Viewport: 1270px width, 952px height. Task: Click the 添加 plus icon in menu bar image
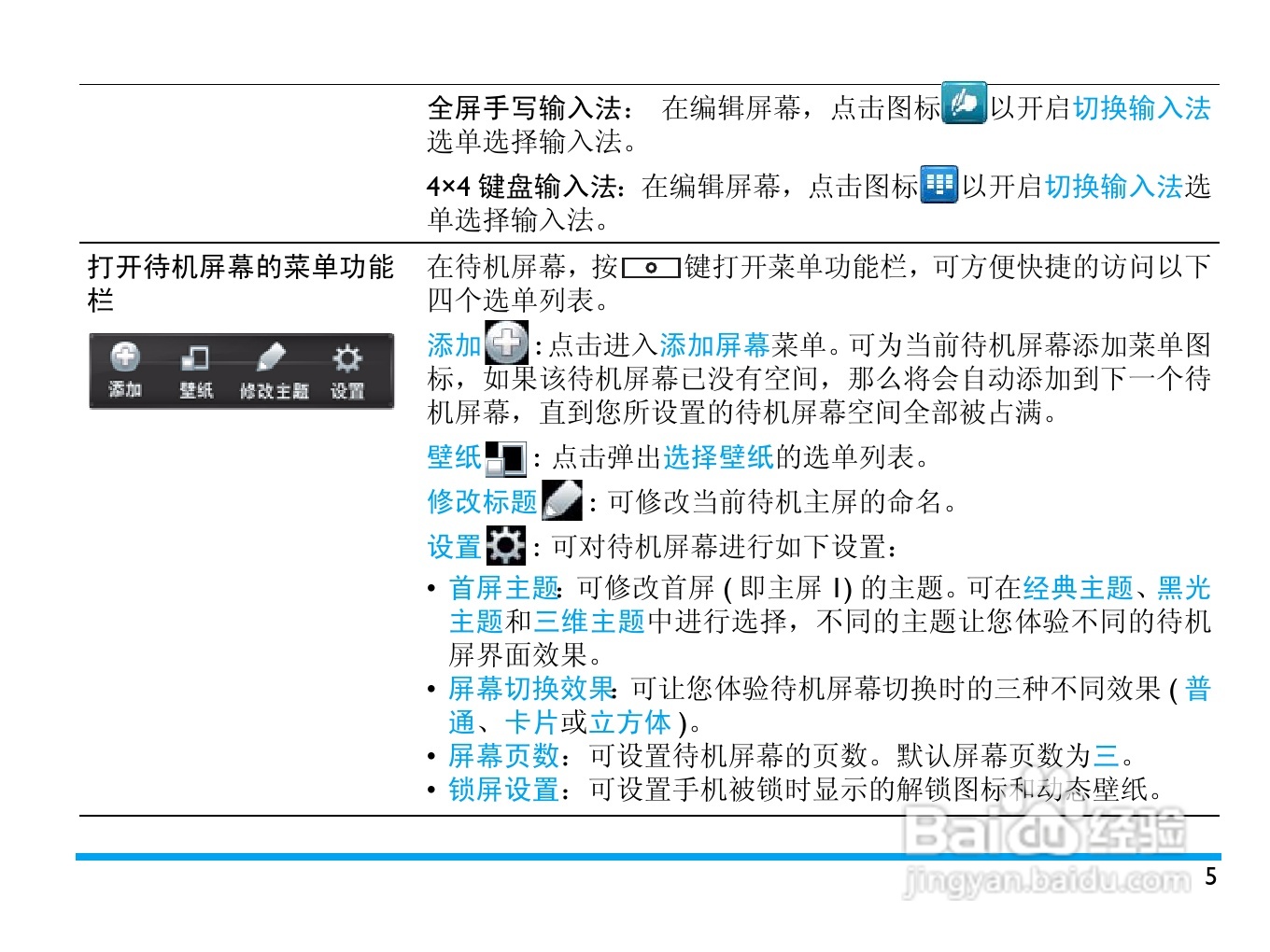point(125,357)
